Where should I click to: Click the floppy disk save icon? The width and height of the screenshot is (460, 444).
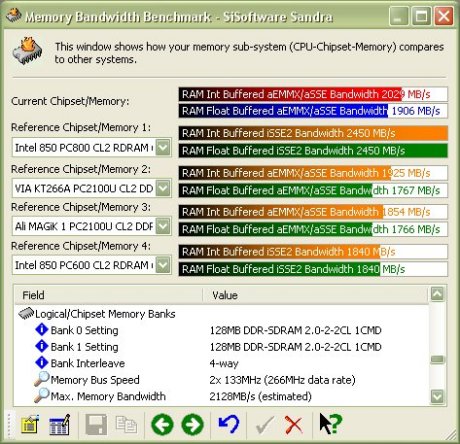[96, 424]
